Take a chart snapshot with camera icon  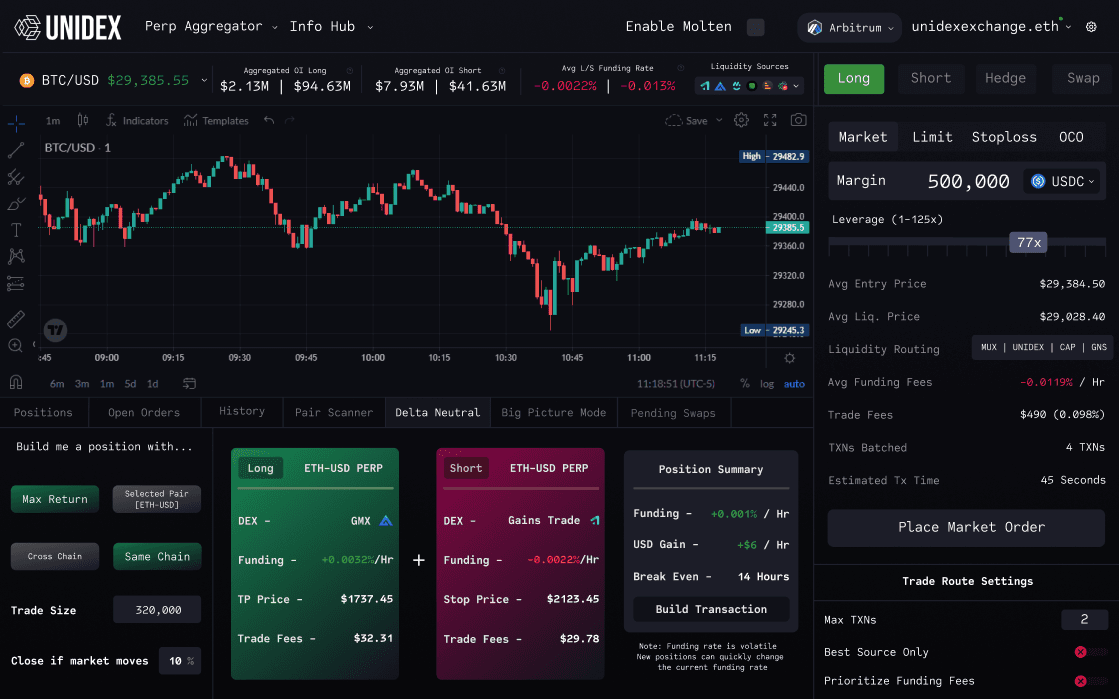[798, 120]
